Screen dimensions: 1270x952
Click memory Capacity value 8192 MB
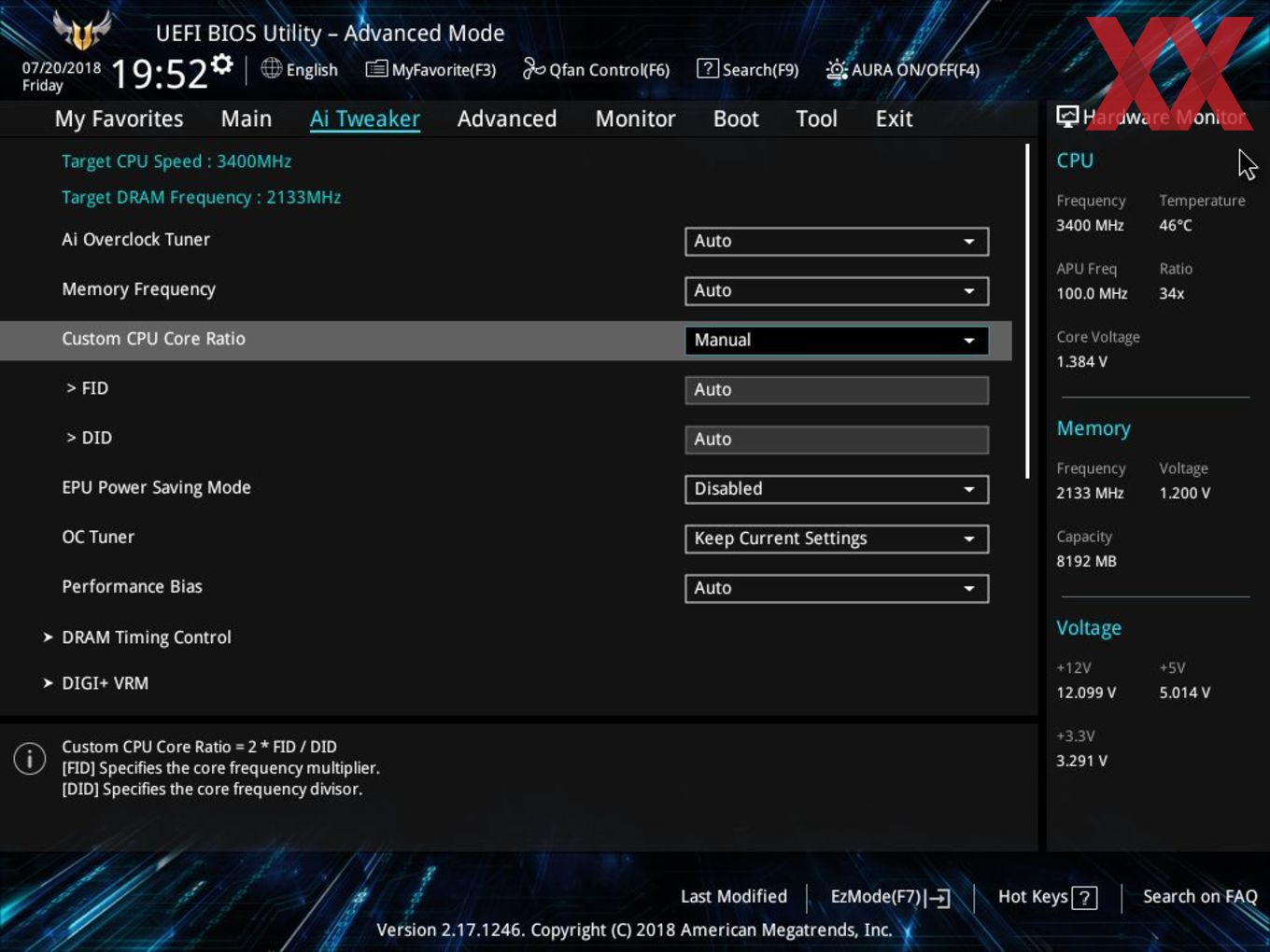[x=1087, y=561]
